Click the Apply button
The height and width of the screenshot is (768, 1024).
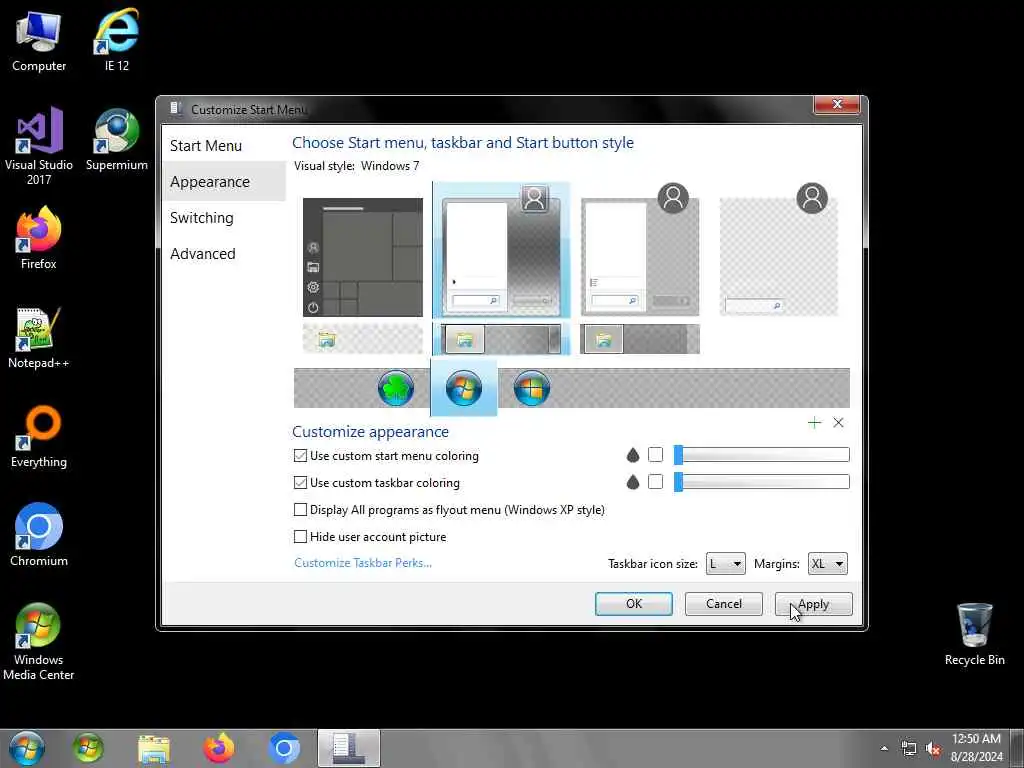(813, 604)
